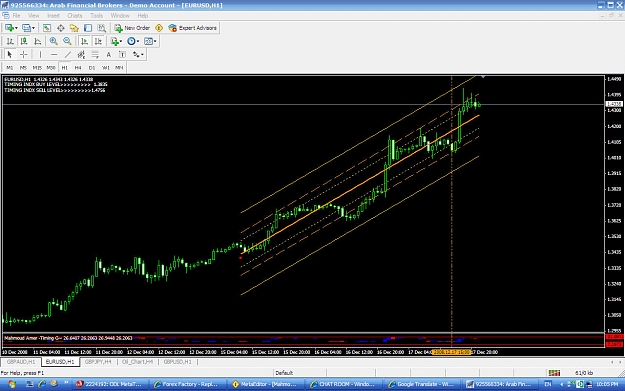
Task: Expand the New Chart dropdown arrow
Action: (x=16, y=28)
